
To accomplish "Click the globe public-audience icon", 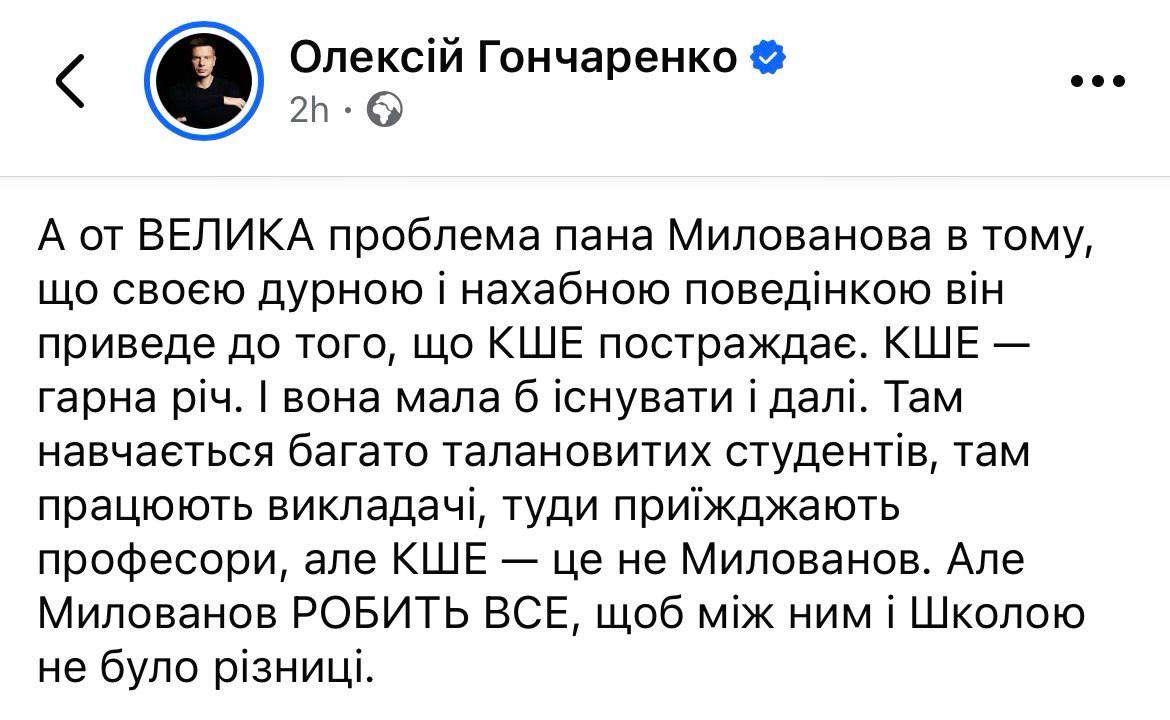I will [385, 110].
